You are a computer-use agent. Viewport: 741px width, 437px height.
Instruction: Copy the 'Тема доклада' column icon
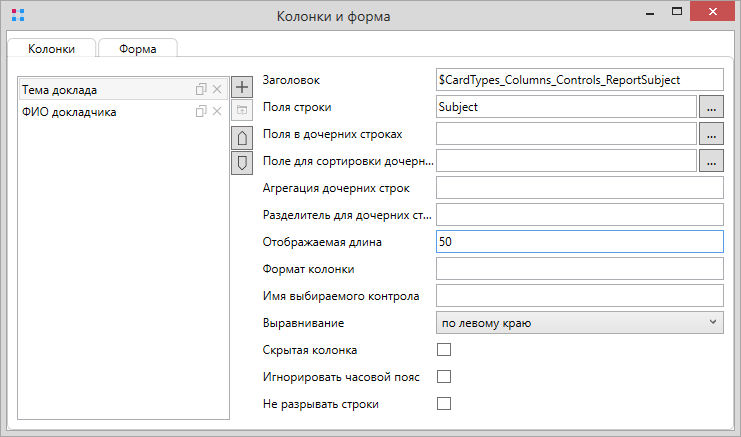201,89
